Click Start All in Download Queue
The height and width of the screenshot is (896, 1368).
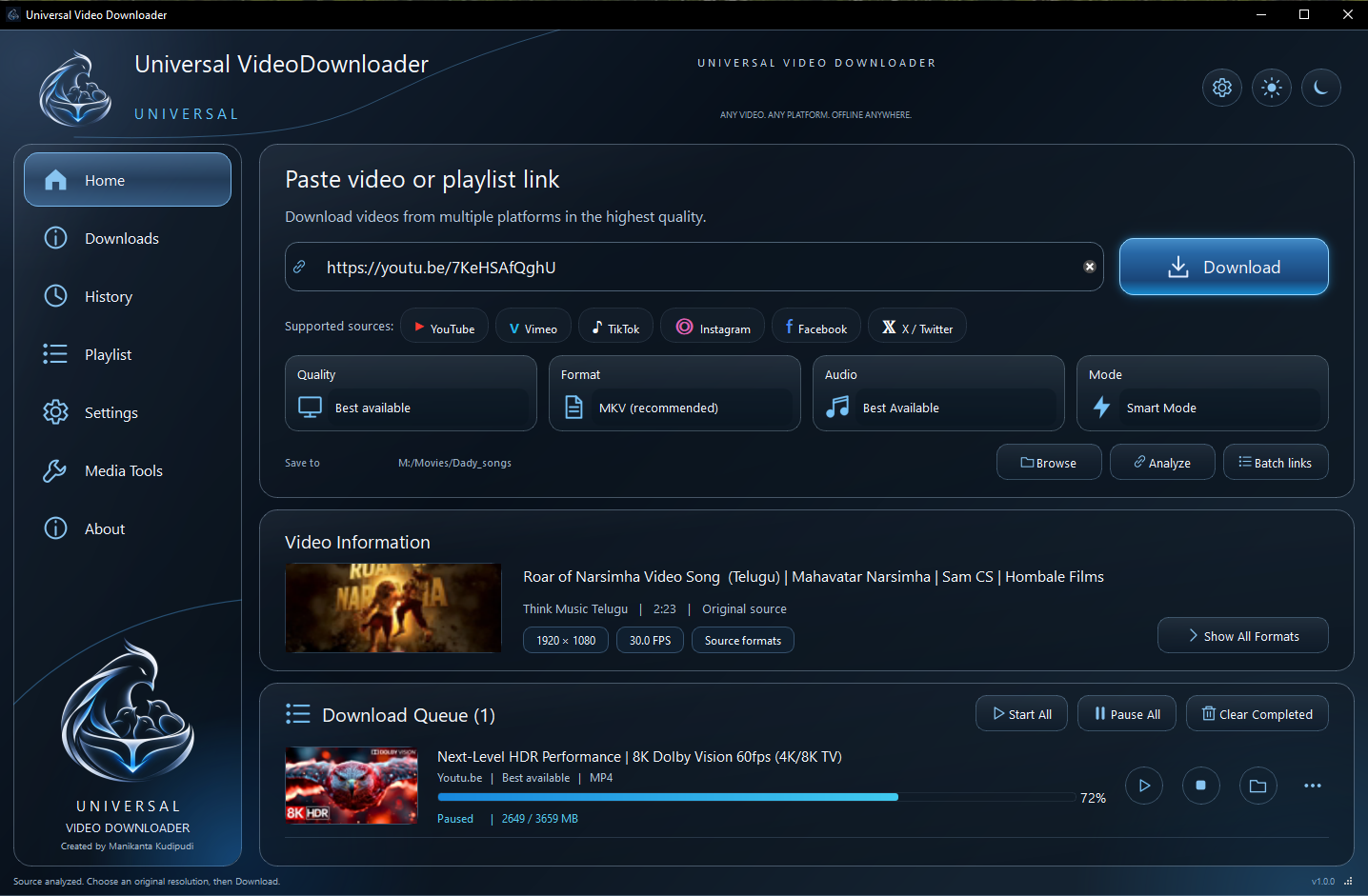coord(1022,713)
